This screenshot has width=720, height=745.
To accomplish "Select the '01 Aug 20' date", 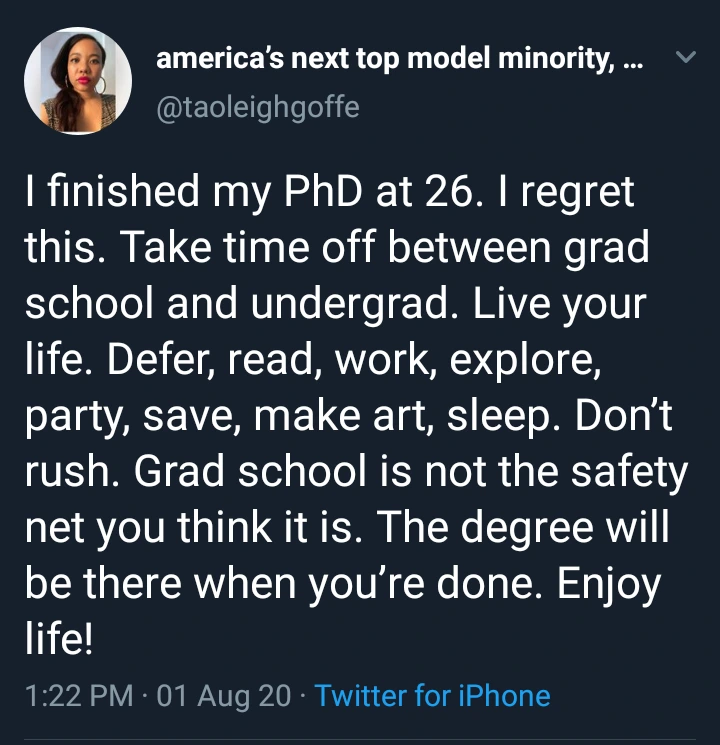I will point(223,696).
